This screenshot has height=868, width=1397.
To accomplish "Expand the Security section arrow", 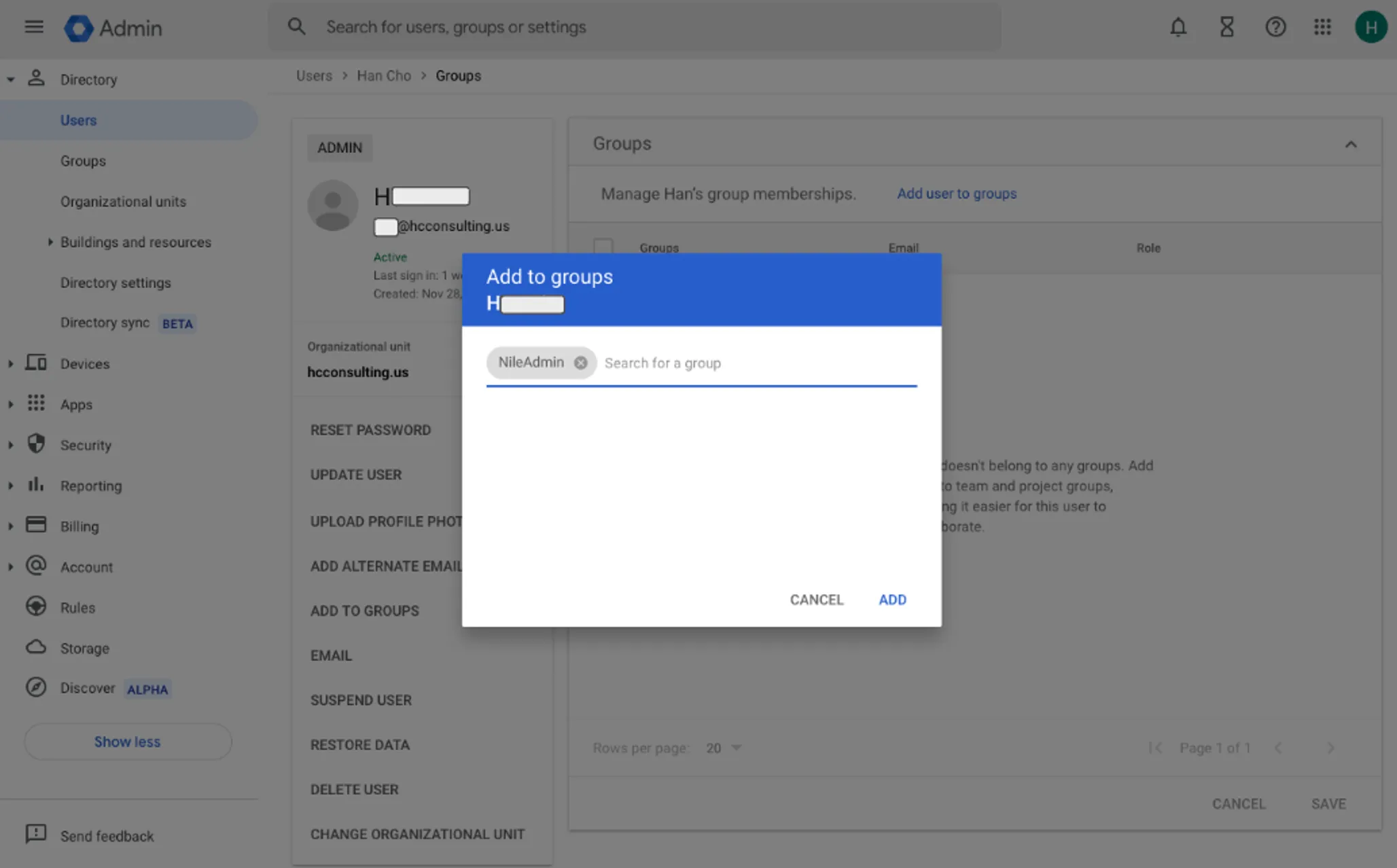I will point(11,446).
